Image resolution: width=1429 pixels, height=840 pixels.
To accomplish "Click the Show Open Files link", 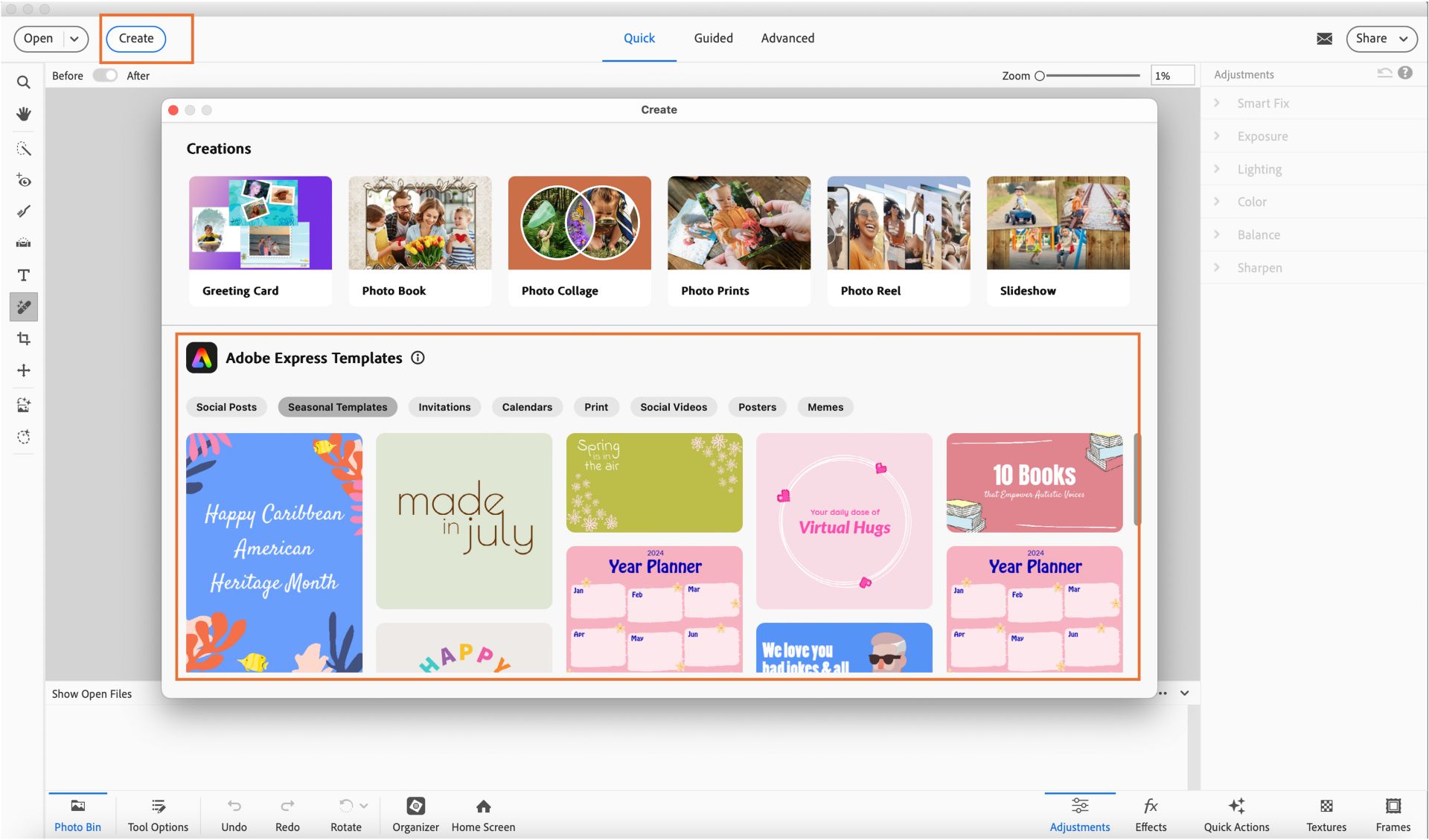I will tap(92, 693).
